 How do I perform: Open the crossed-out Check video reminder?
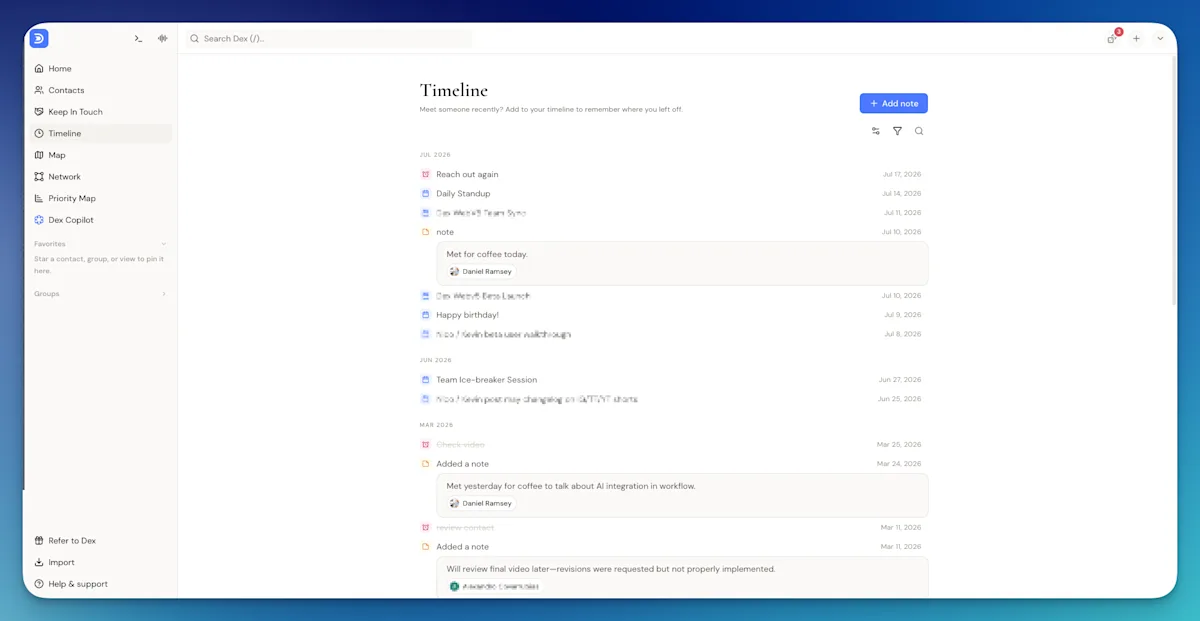click(460, 445)
